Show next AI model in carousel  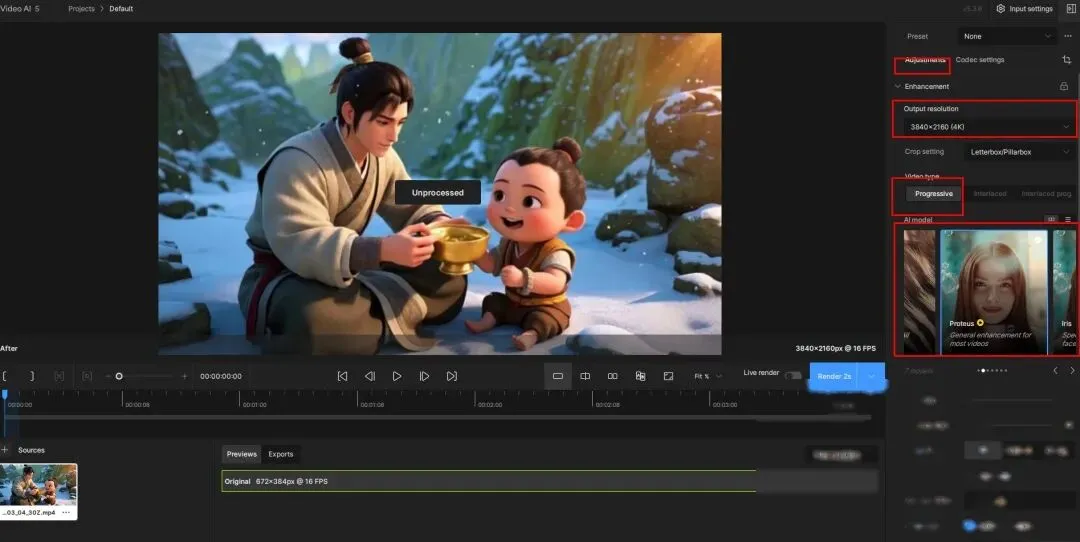click(1072, 371)
